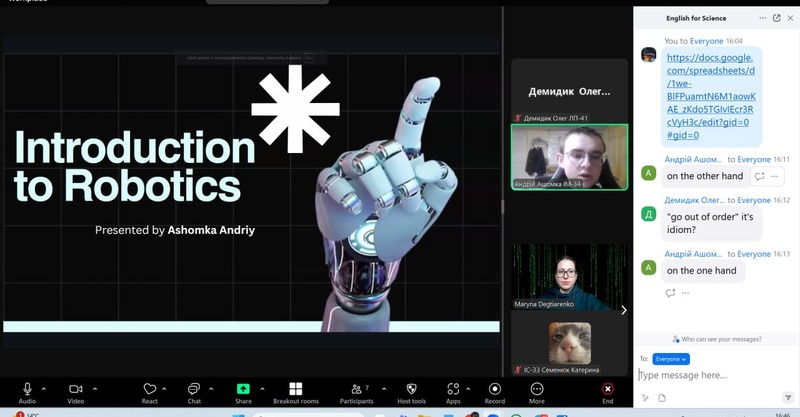800x417 pixels.
Task: Select Maryna Degtiarenko's video tile
Action: pyautogui.click(x=569, y=277)
